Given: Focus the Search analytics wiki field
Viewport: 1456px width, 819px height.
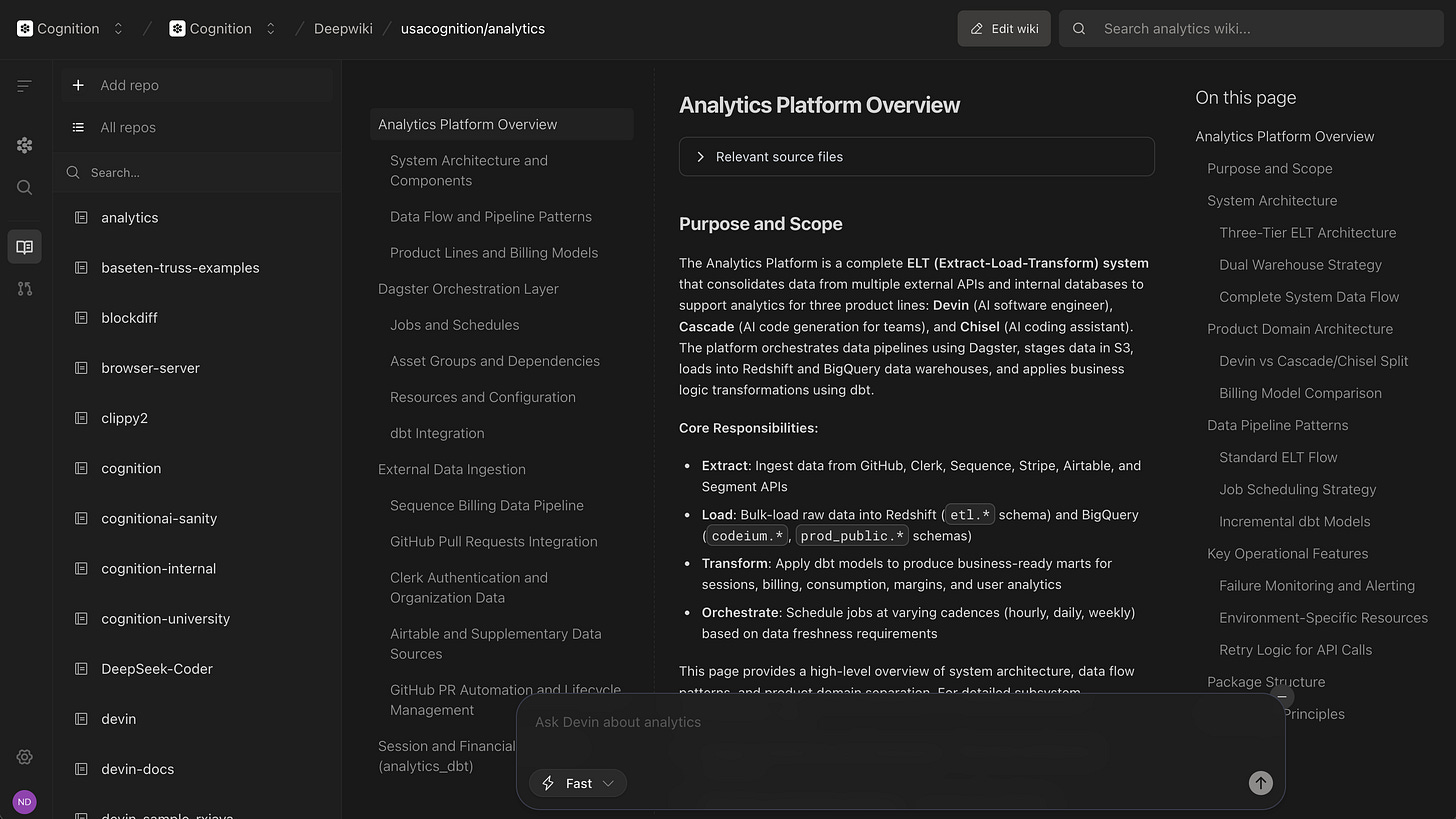Looking at the screenshot, I should 1251,29.
